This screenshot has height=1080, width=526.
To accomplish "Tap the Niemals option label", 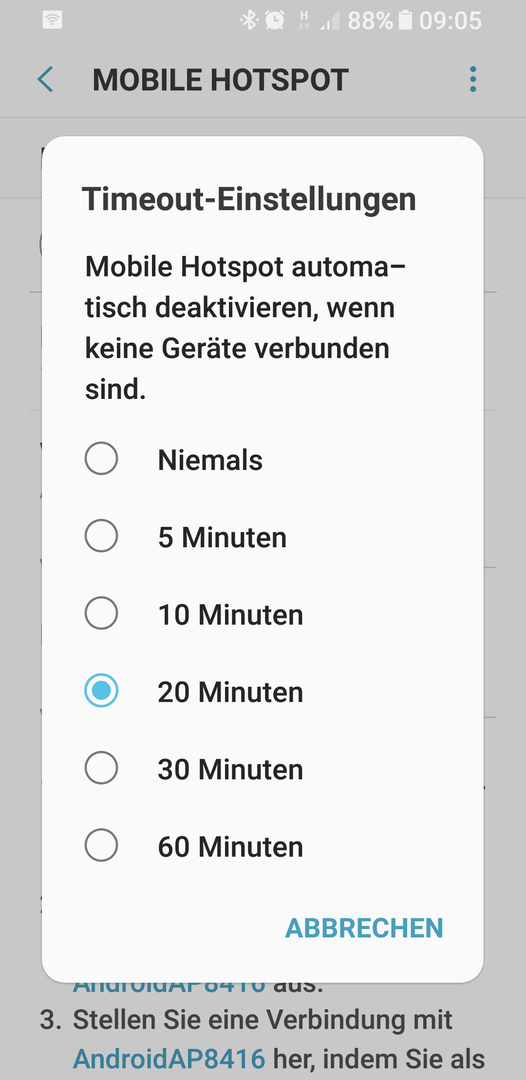I will pyautogui.click(x=210, y=460).
